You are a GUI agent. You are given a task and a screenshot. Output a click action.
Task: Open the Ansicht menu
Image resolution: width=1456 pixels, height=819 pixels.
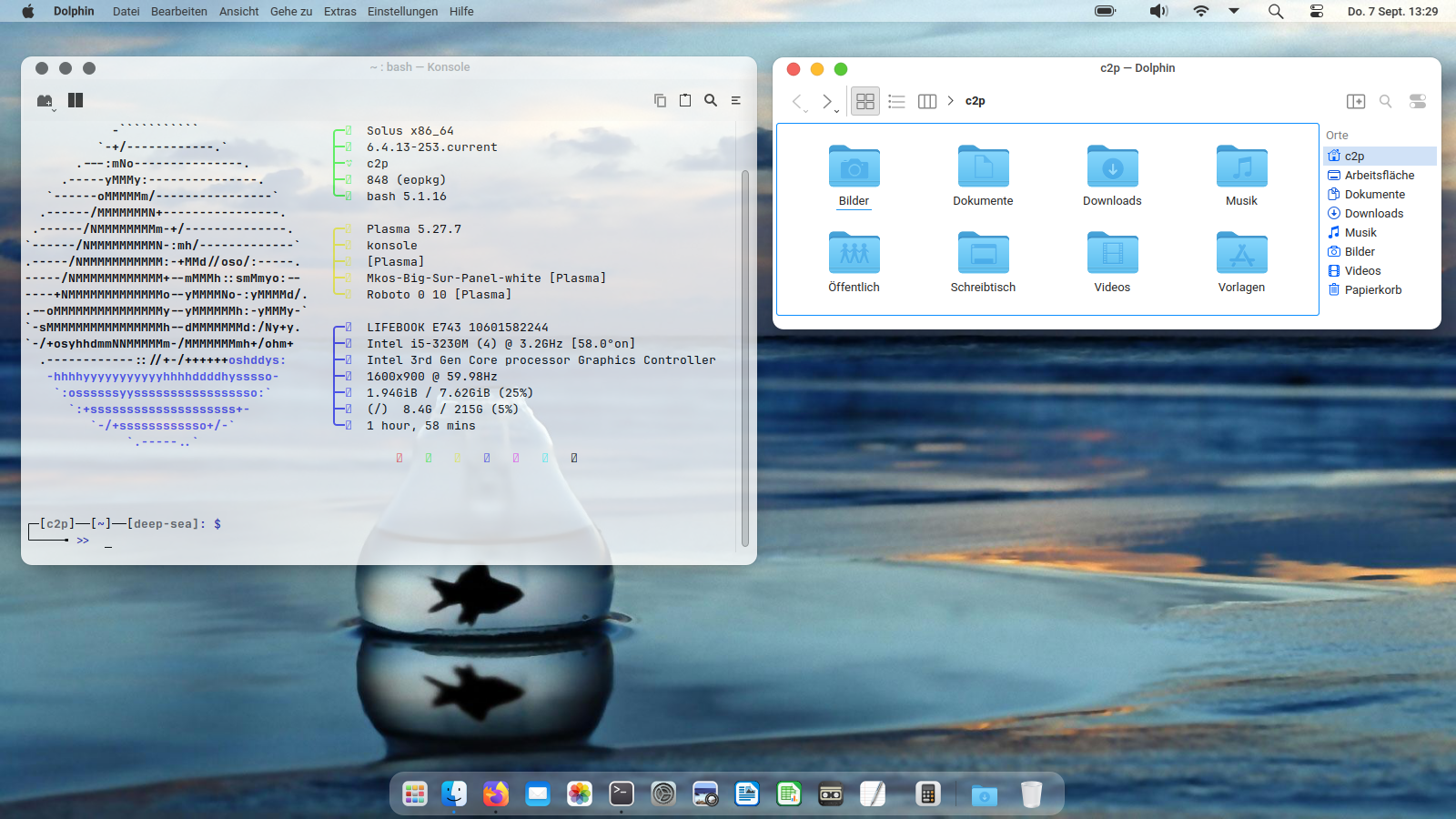click(239, 11)
